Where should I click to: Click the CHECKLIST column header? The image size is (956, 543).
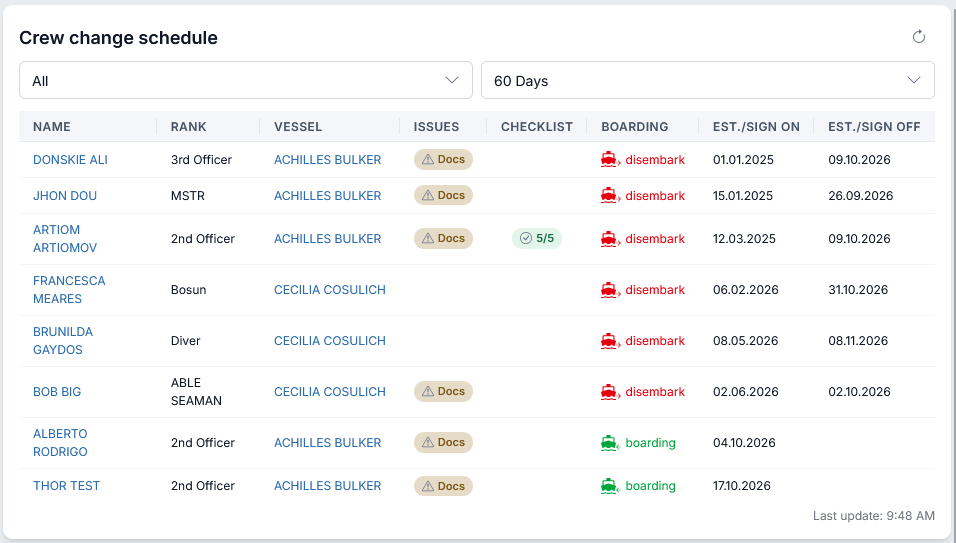click(x=537, y=127)
